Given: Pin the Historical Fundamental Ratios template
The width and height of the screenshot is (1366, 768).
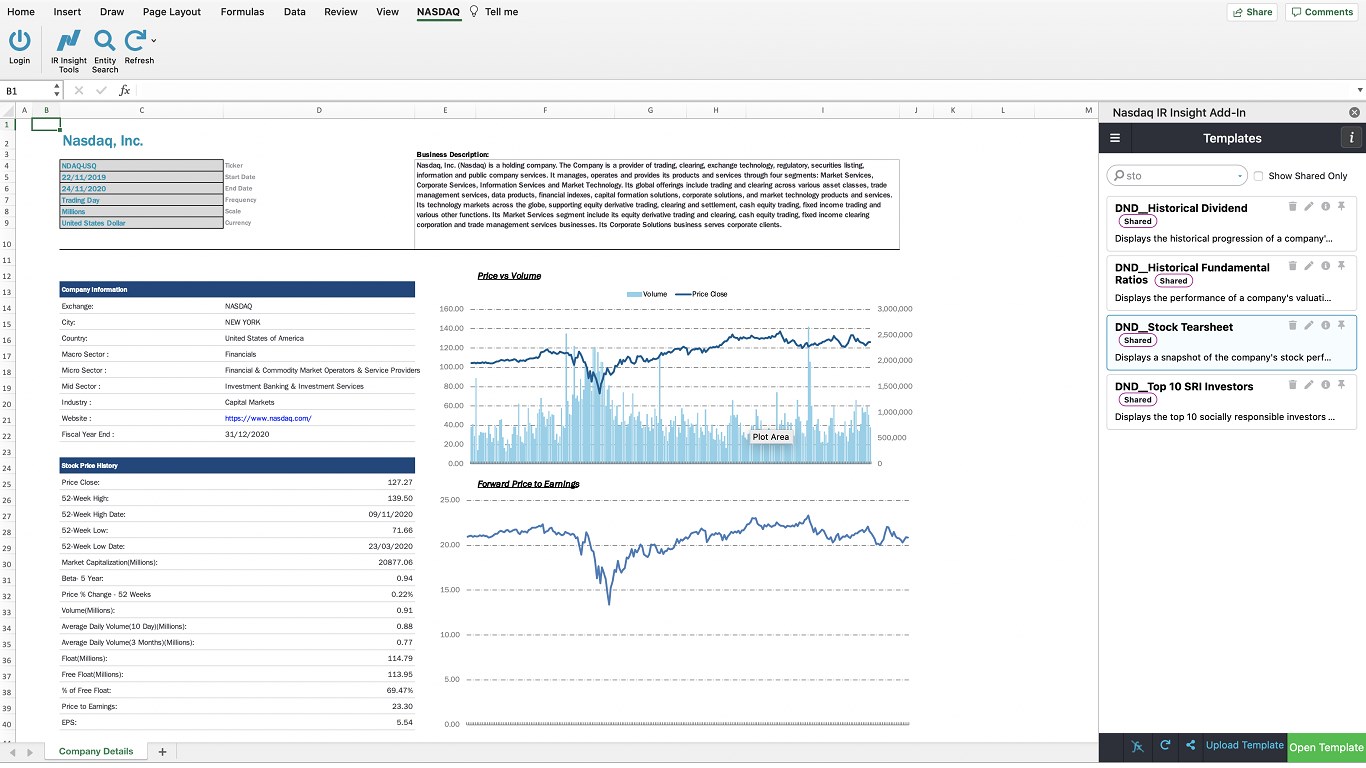Looking at the screenshot, I should click(x=1341, y=266).
